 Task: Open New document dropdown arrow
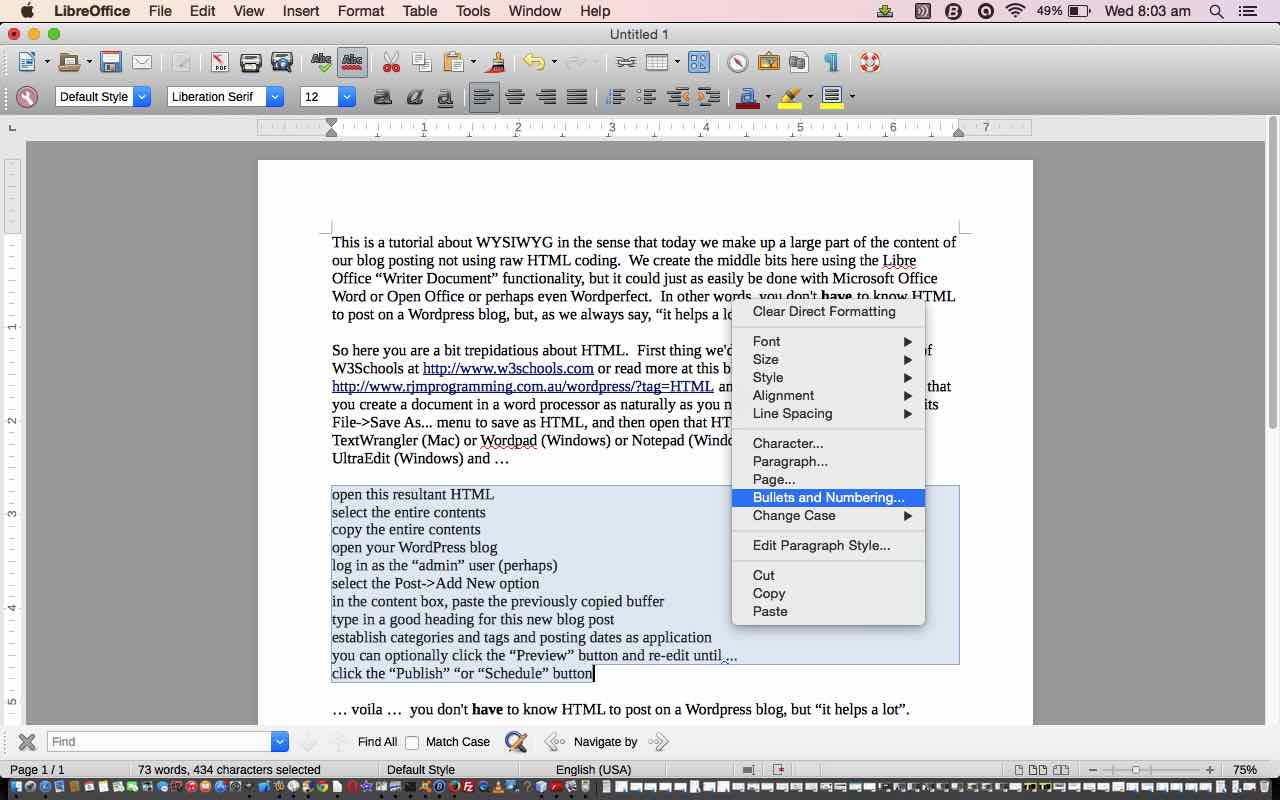coord(46,63)
